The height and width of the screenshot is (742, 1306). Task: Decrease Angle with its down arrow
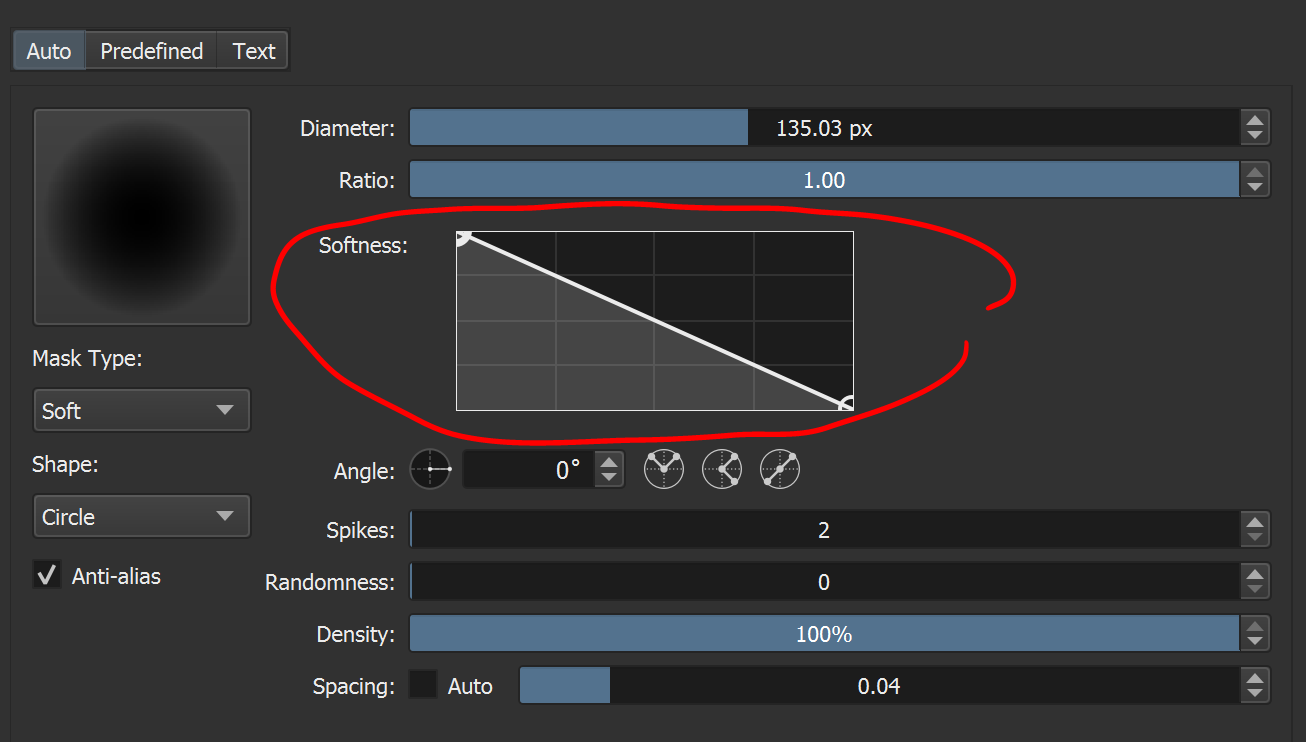click(609, 478)
